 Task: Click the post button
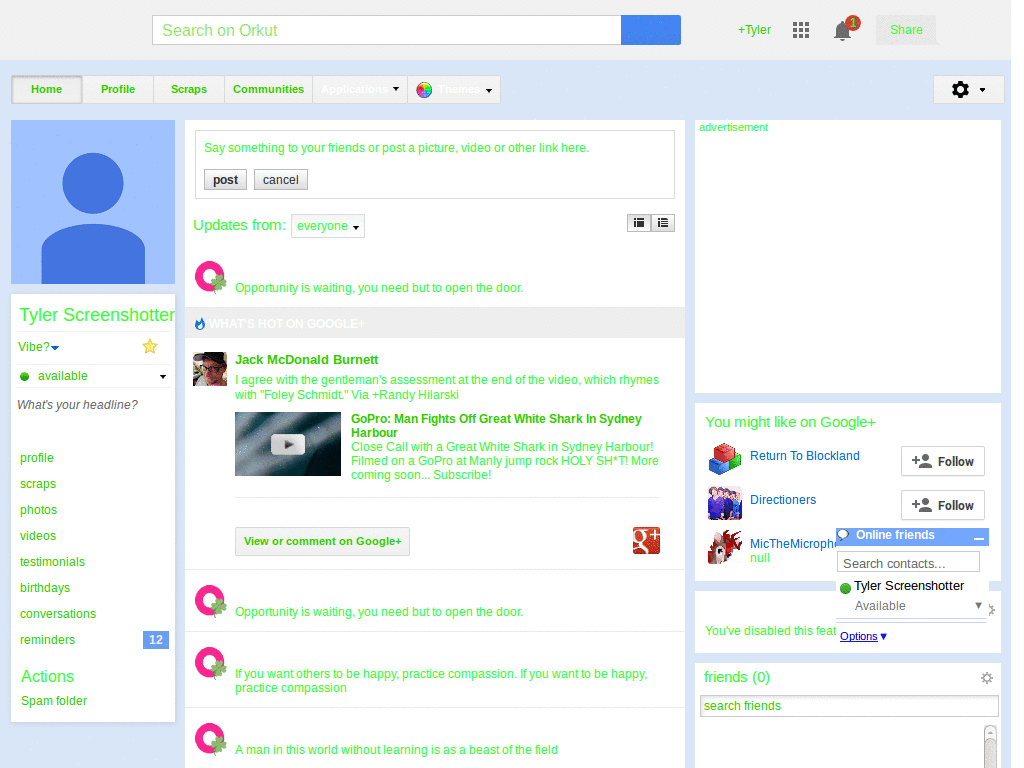[225, 180]
